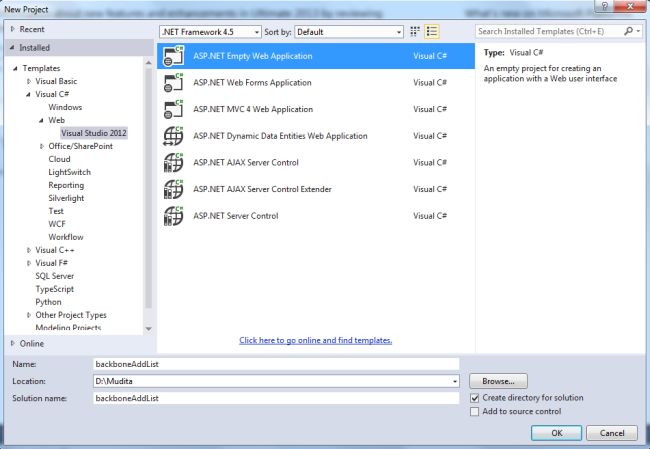Click the Cancel button
650x449 pixels.
612,433
